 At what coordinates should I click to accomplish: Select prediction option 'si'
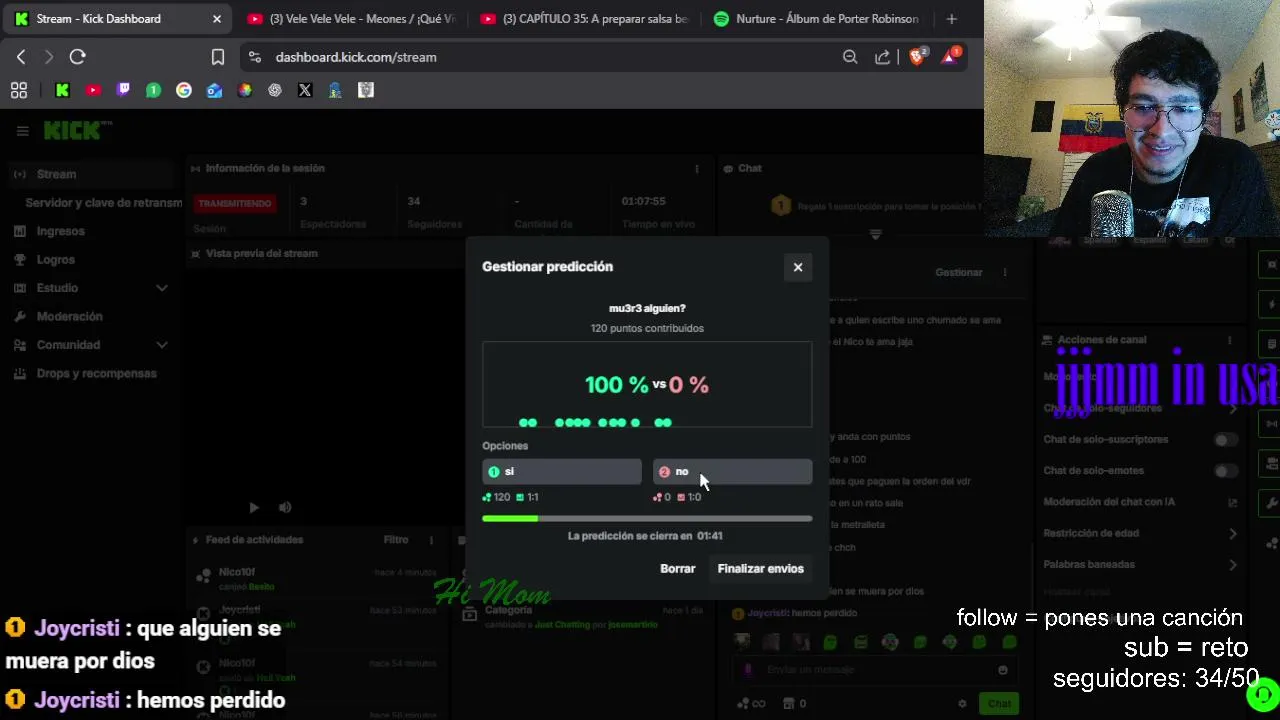[562, 471]
